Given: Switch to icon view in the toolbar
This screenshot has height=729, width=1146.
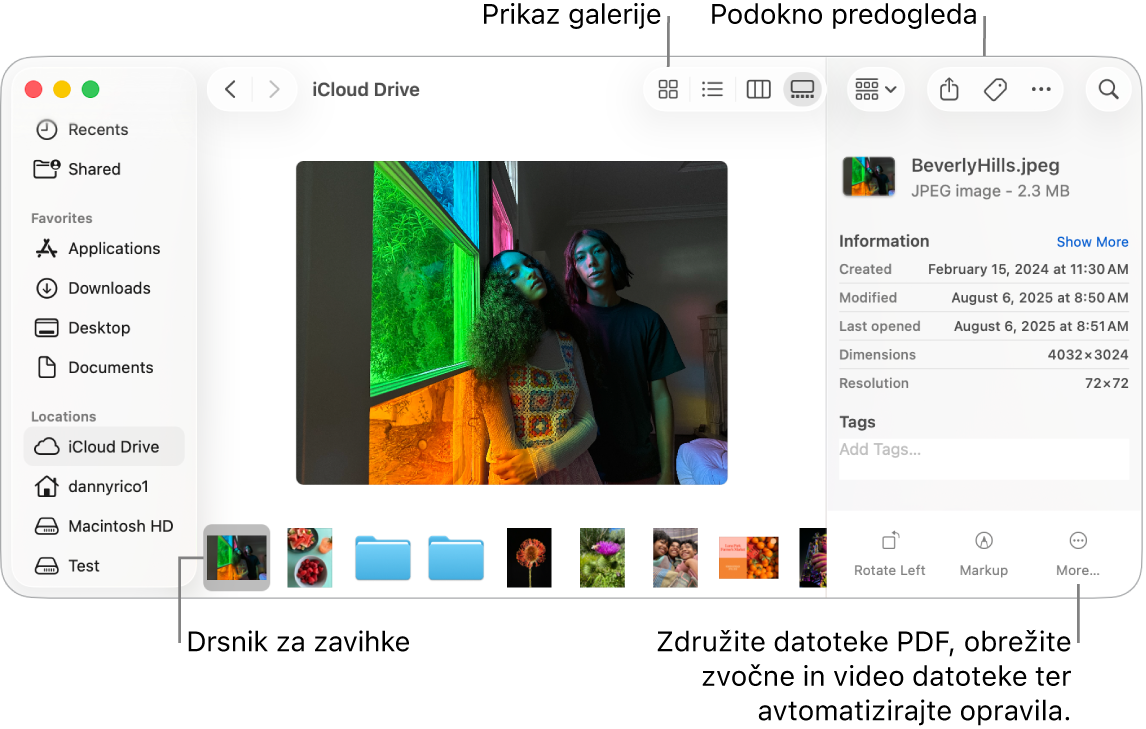Looking at the screenshot, I should point(667,89).
